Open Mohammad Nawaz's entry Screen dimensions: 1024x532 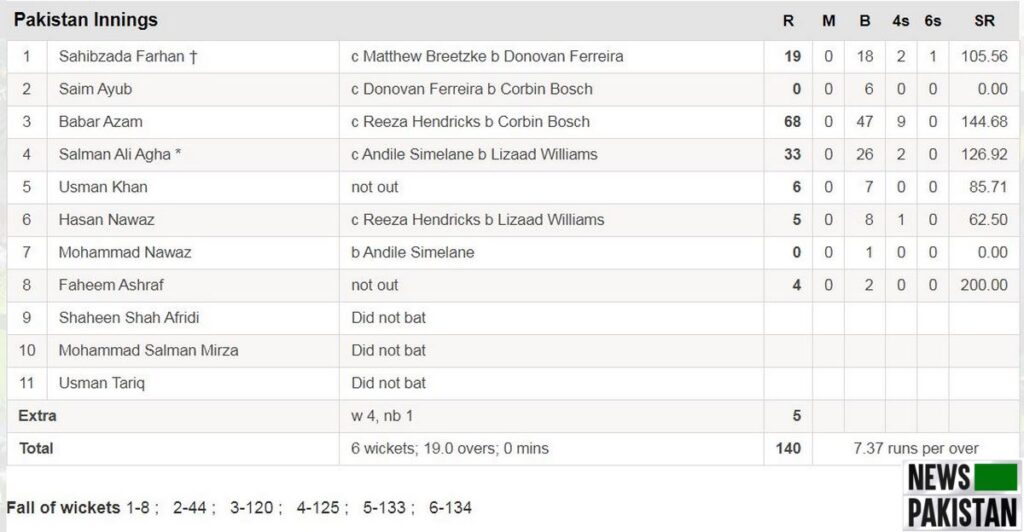pos(124,252)
